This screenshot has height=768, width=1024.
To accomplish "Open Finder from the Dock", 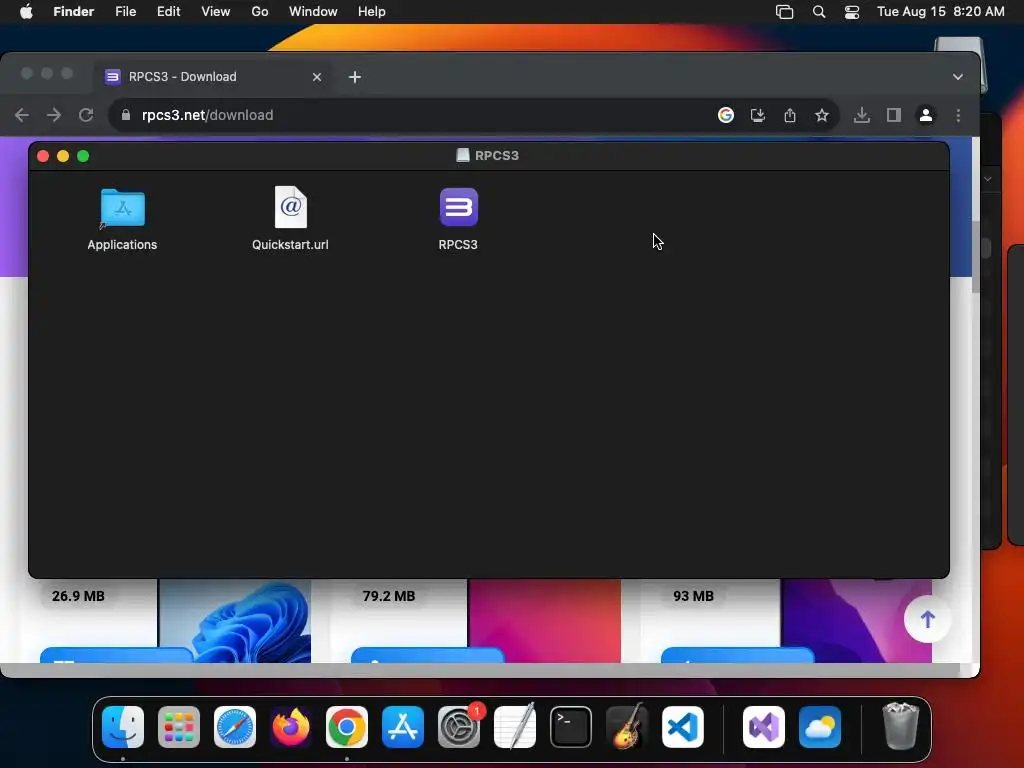I will click(x=123, y=727).
